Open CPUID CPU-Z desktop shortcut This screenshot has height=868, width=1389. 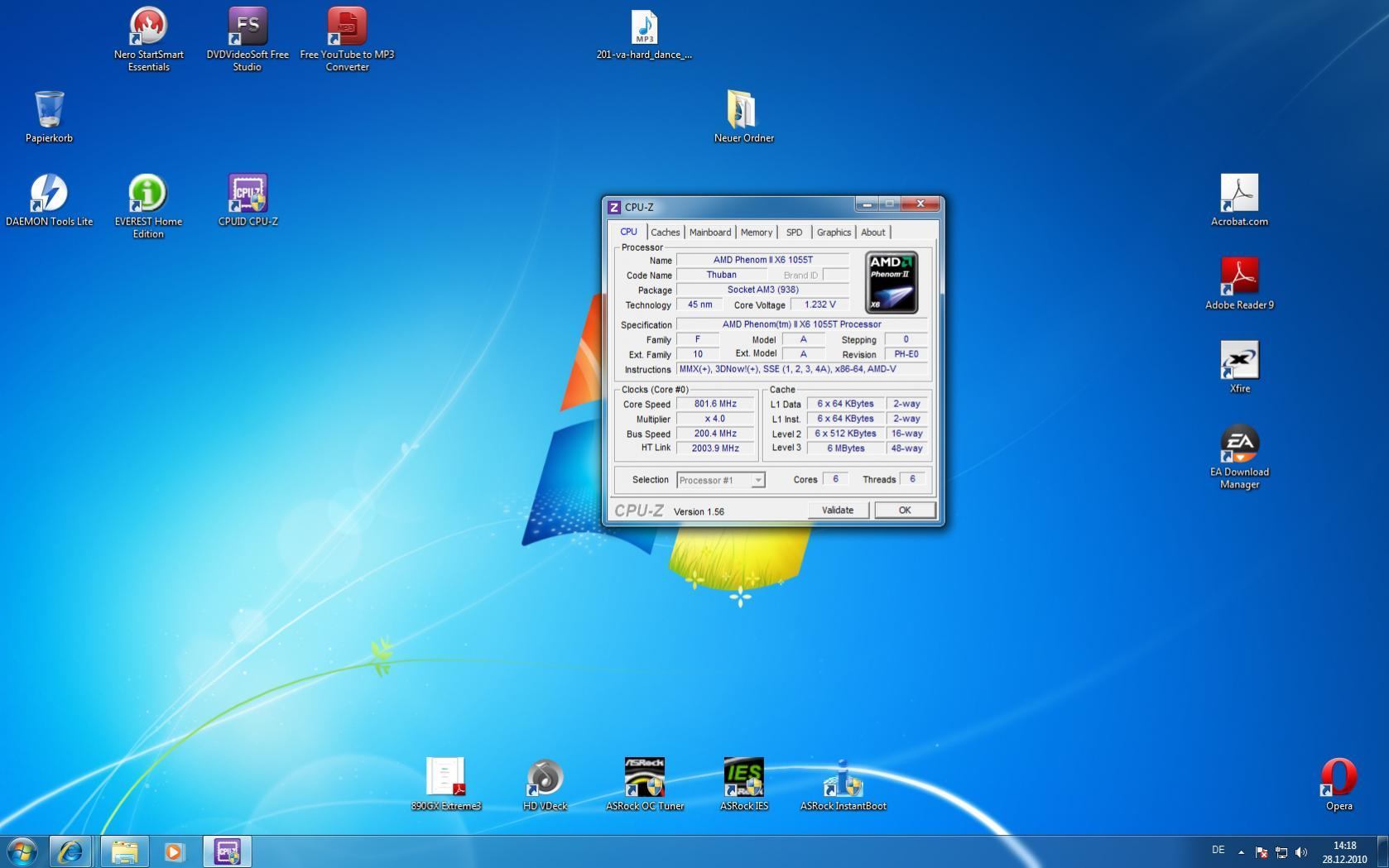248,199
